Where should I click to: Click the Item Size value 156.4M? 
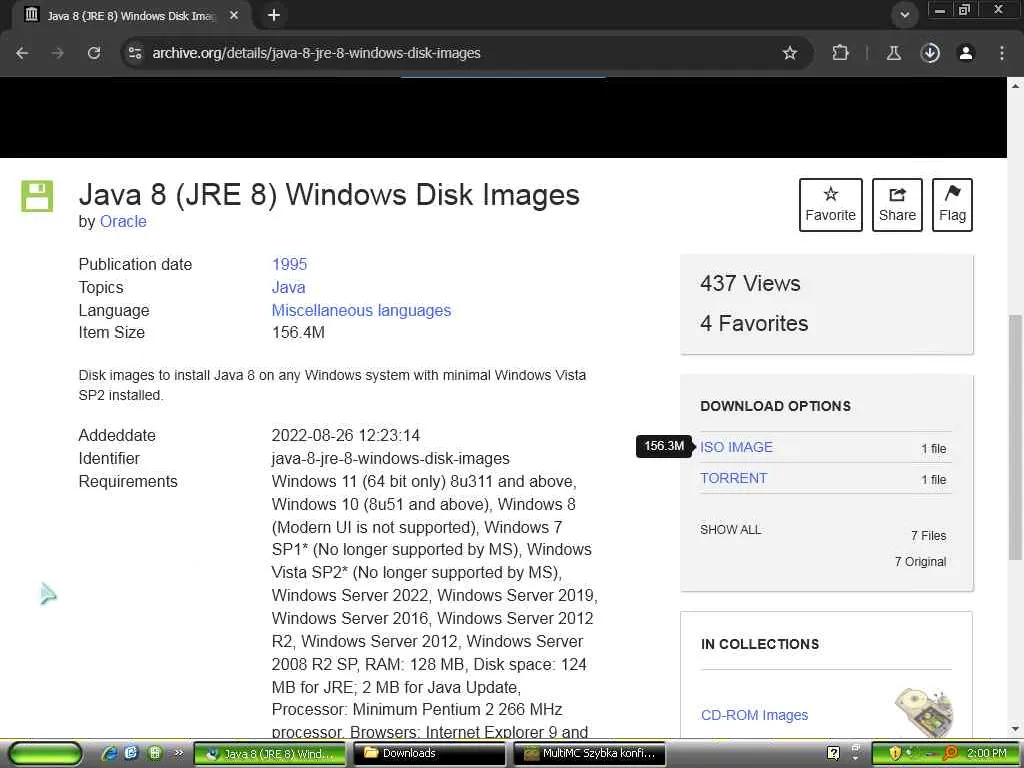point(298,332)
